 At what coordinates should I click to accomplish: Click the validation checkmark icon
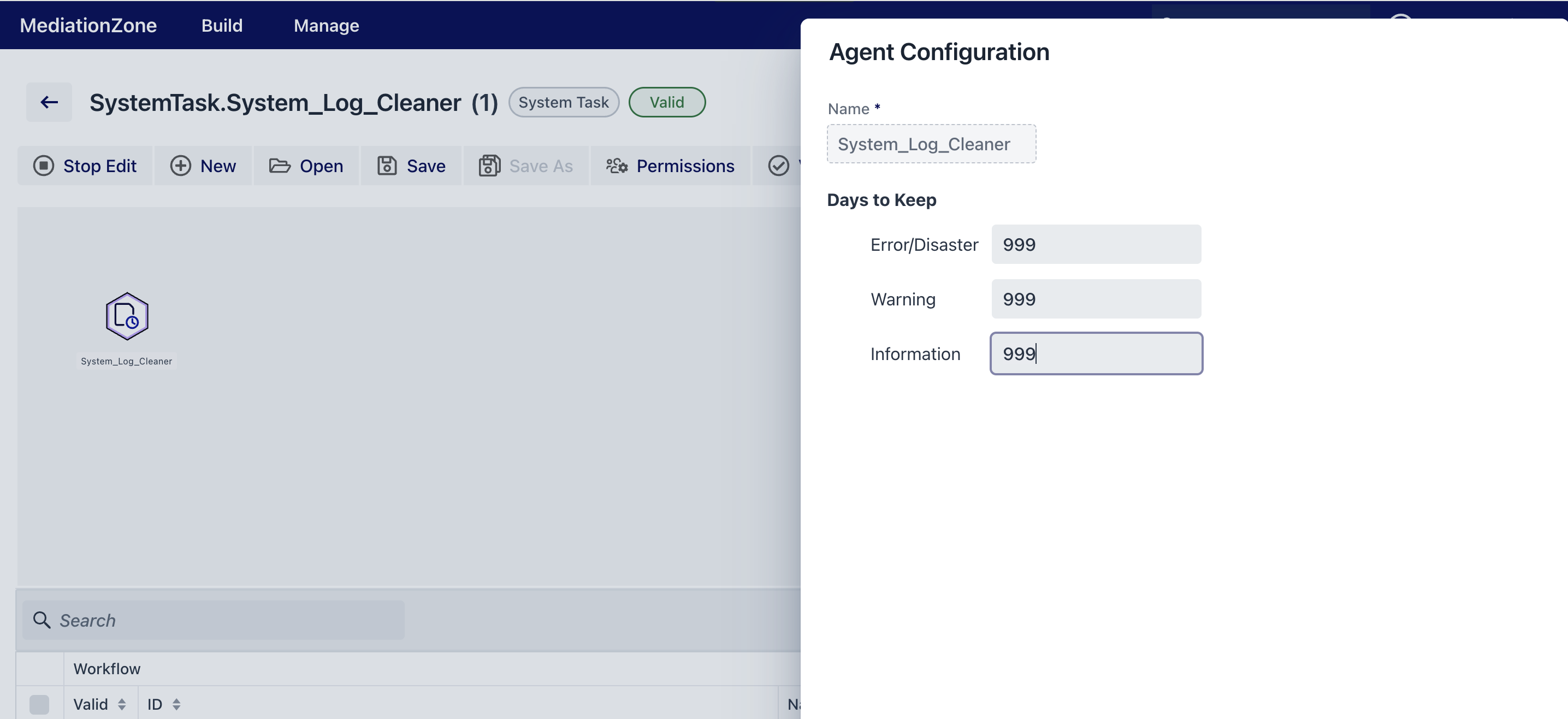click(779, 166)
